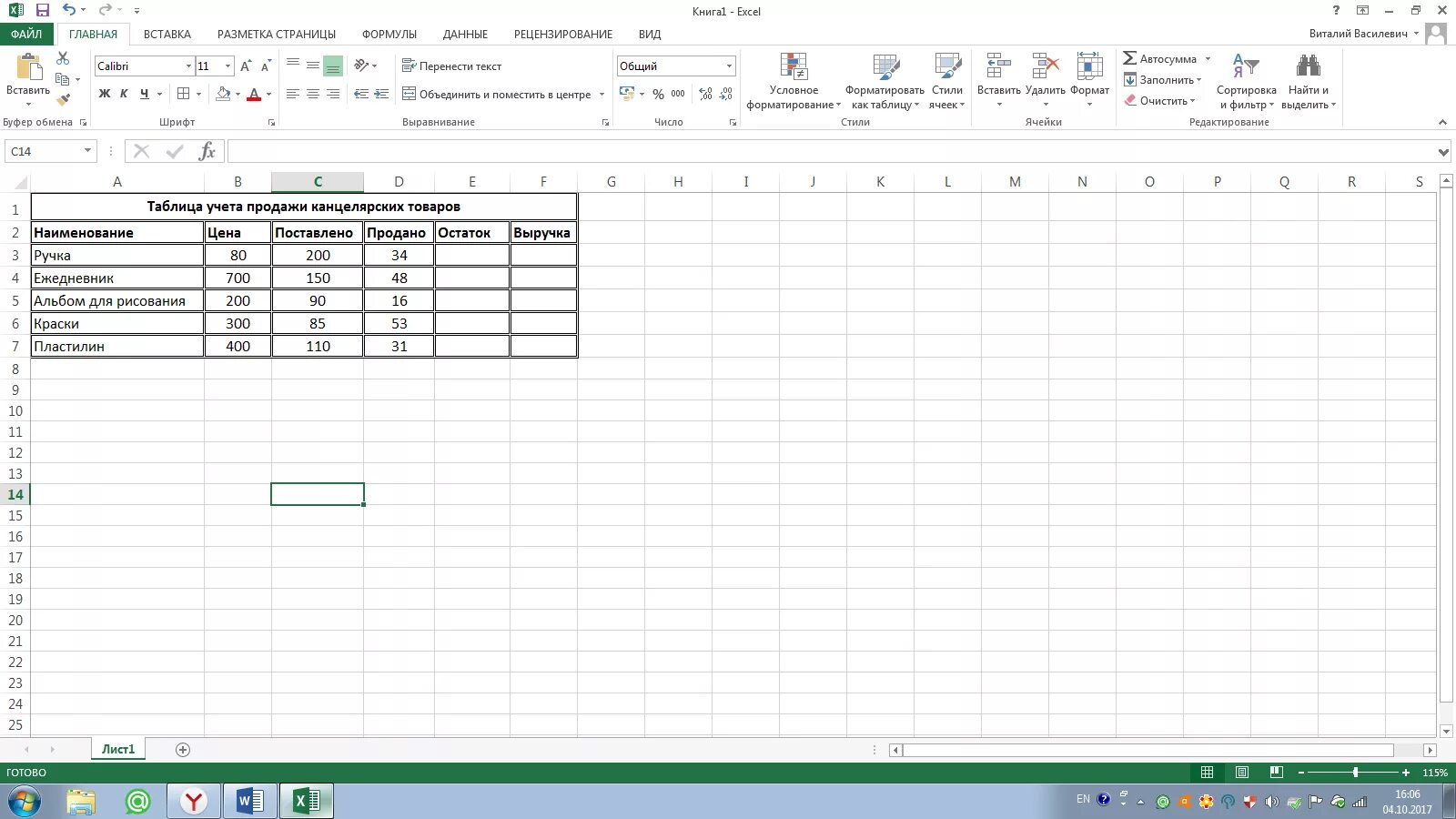Switch to the ФОРМУЛЫ ribbon tab
Image resolution: width=1456 pixels, height=819 pixels.
pos(389,34)
